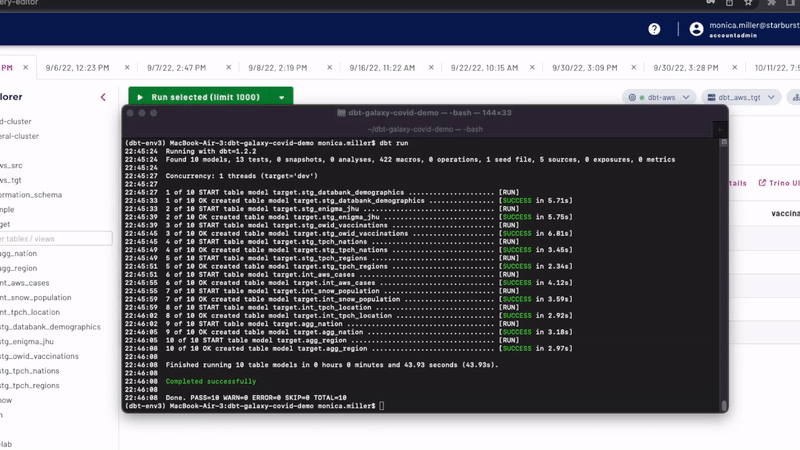Click the terminal folder title icon
This screenshot has width=800, height=450.
point(341,113)
